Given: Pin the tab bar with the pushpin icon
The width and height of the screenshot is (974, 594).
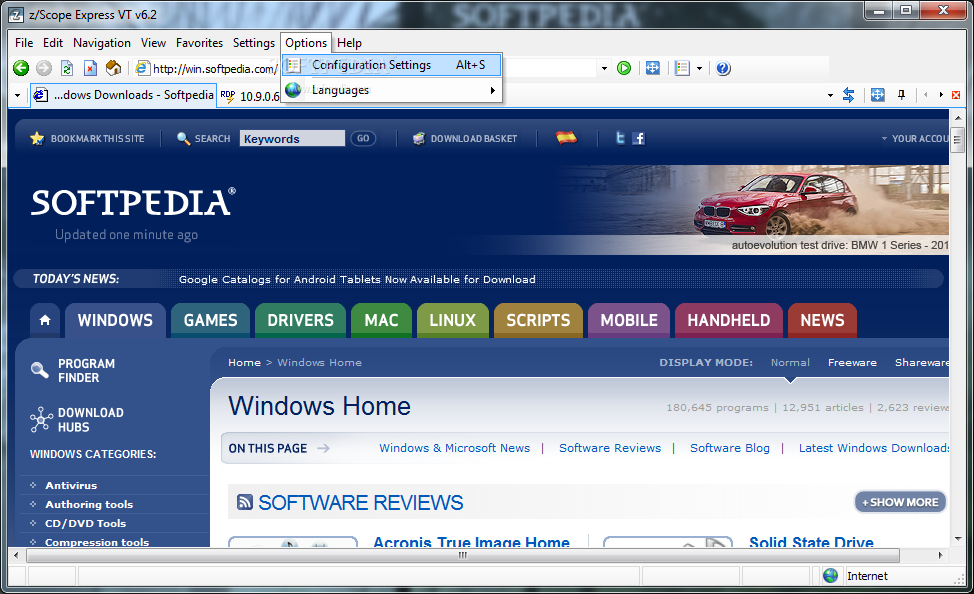Looking at the screenshot, I should click(901, 95).
